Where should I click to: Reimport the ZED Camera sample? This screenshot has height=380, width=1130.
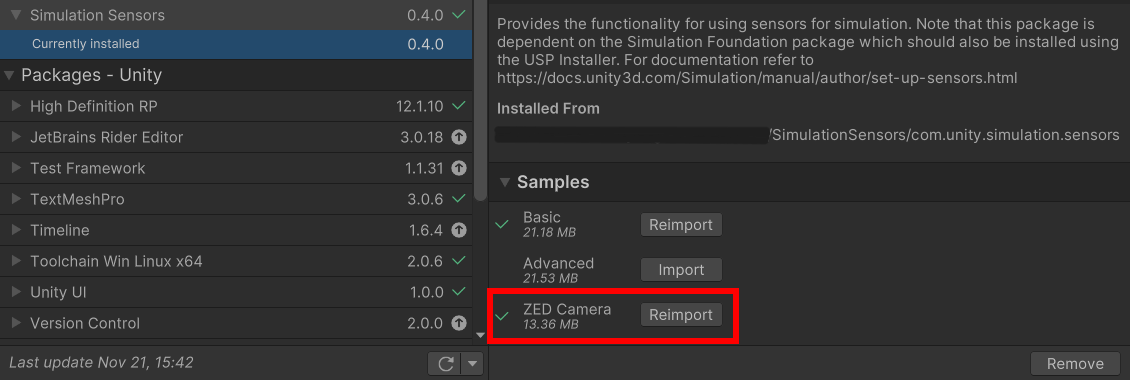[x=681, y=315]
